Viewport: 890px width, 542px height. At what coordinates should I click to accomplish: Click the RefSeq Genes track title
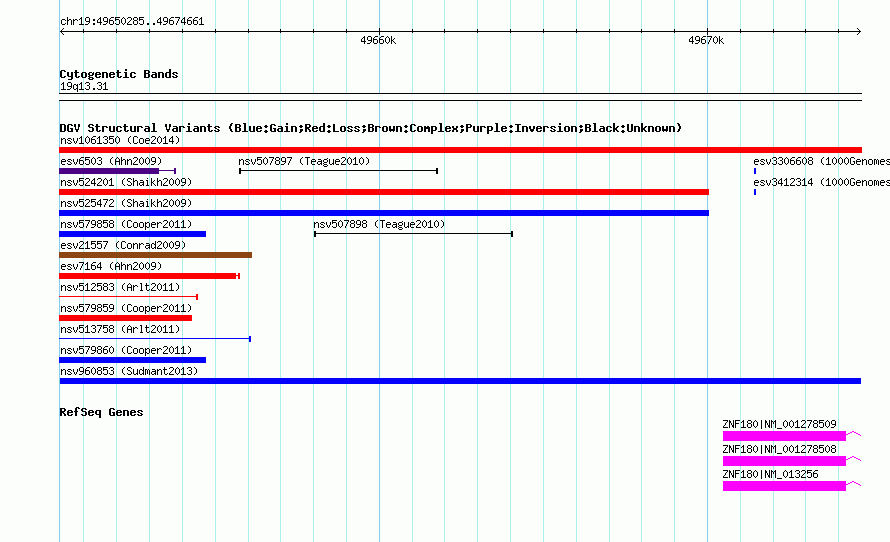pos(101,412)
